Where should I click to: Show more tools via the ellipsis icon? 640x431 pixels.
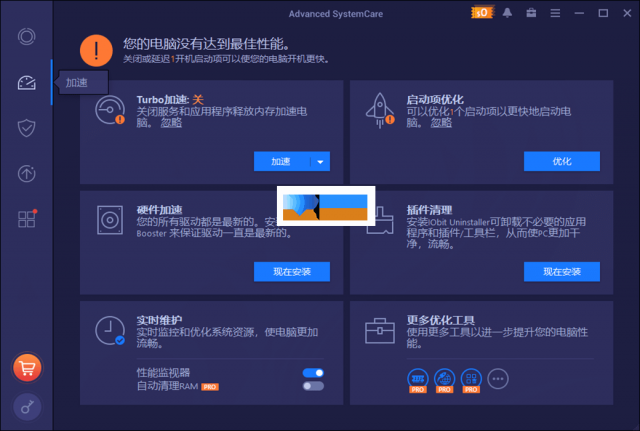[x=498, y=379]
